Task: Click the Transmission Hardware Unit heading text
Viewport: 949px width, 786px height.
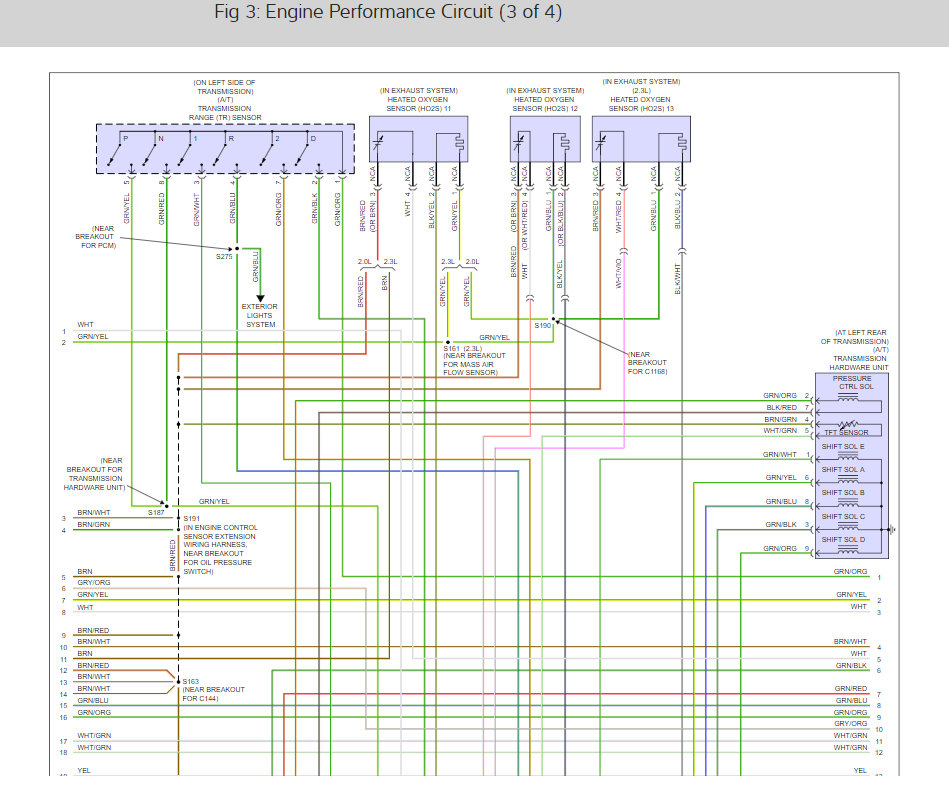Action: tap(858, 363)
